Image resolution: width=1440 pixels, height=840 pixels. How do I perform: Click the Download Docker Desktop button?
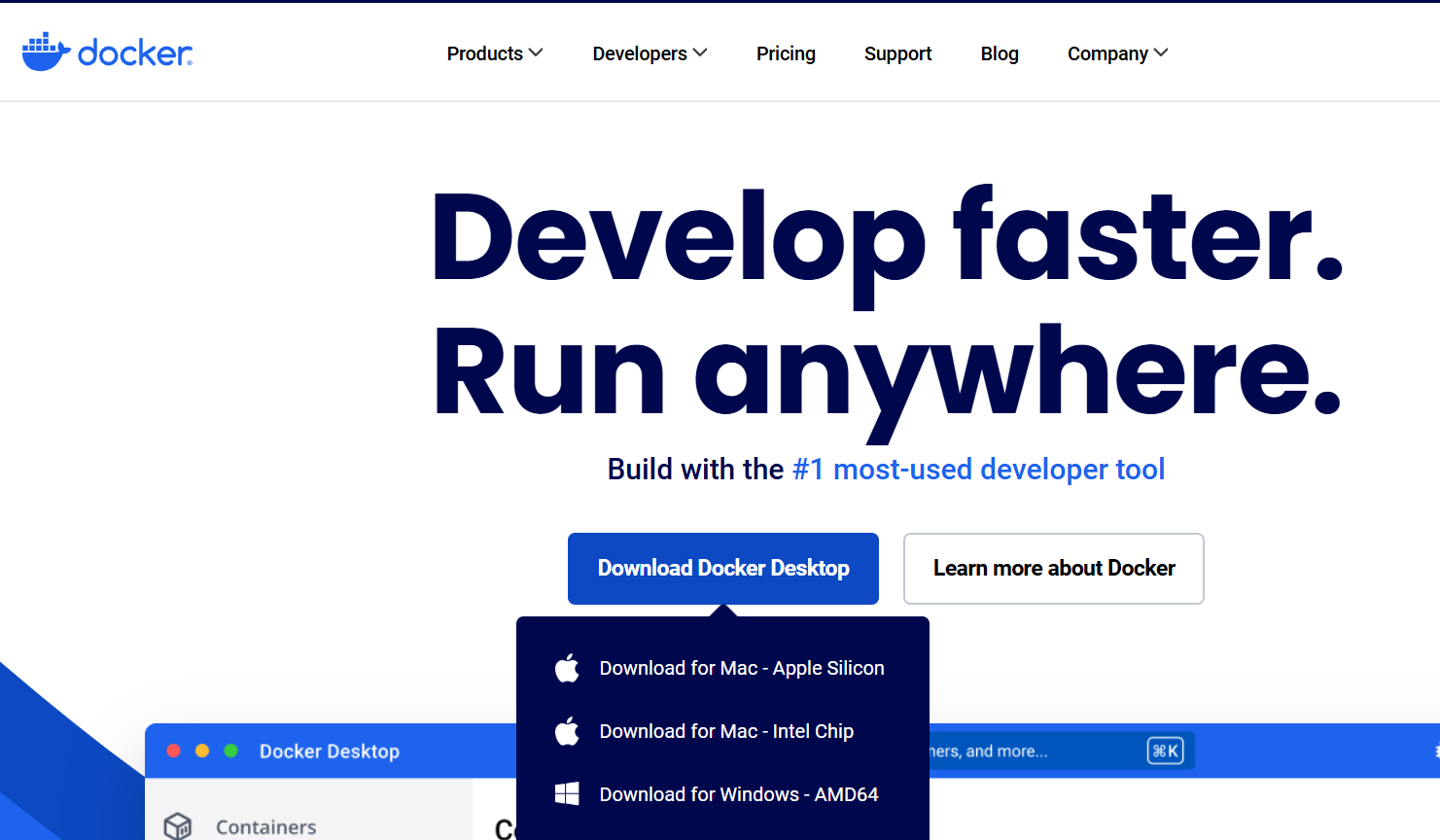click(x=723, y=569)
